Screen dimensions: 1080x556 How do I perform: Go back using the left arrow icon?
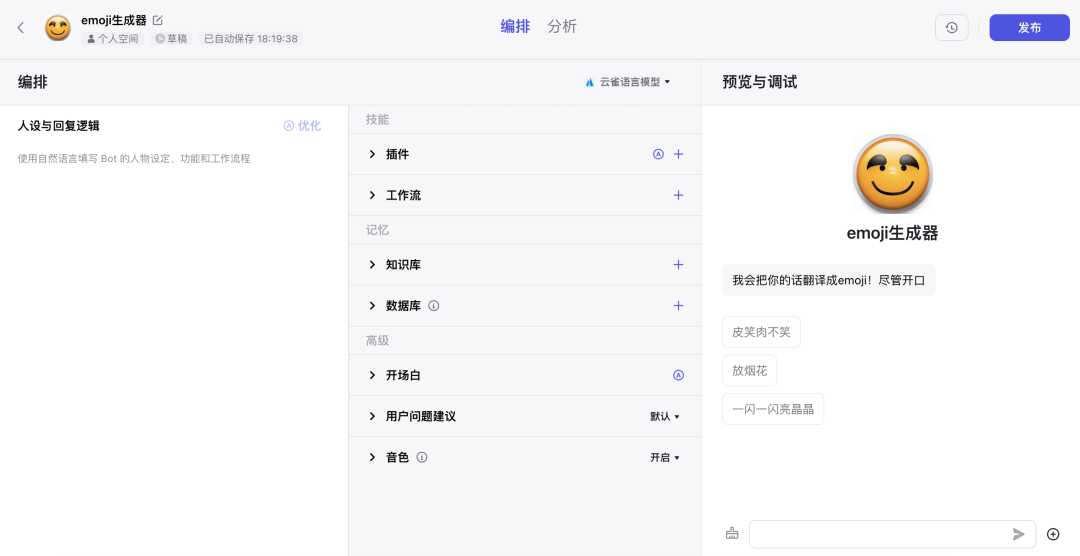[21, 28]
